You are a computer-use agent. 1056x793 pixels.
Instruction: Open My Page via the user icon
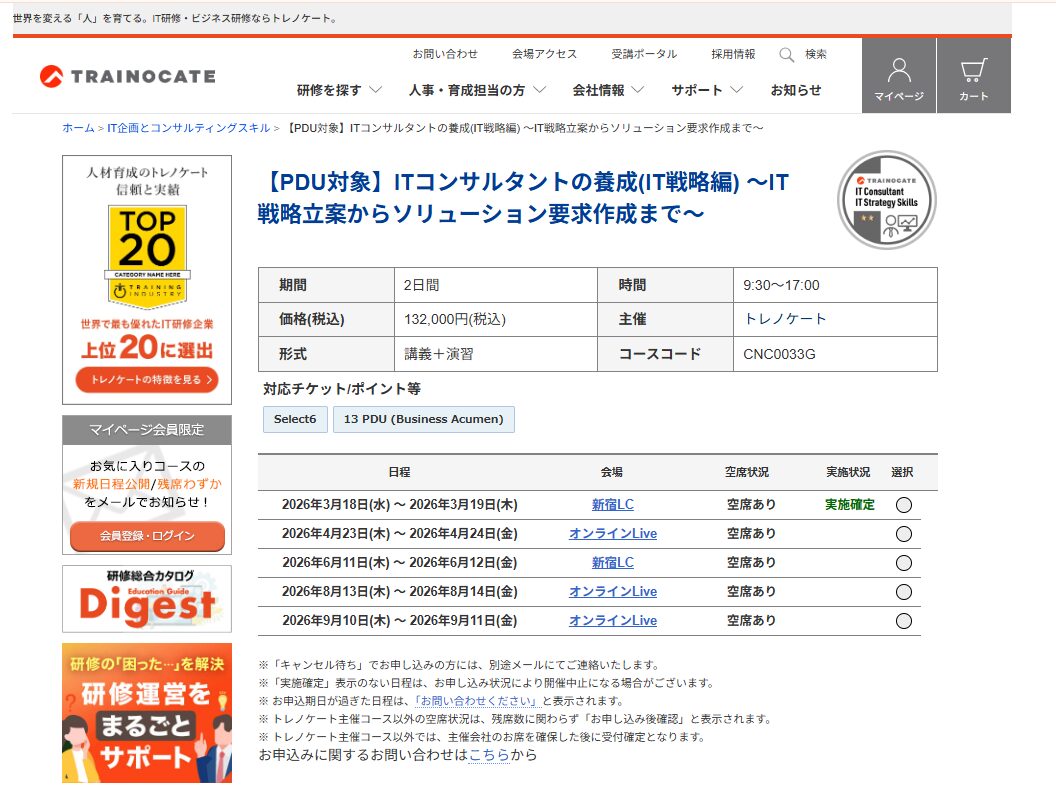pos(898,72)
